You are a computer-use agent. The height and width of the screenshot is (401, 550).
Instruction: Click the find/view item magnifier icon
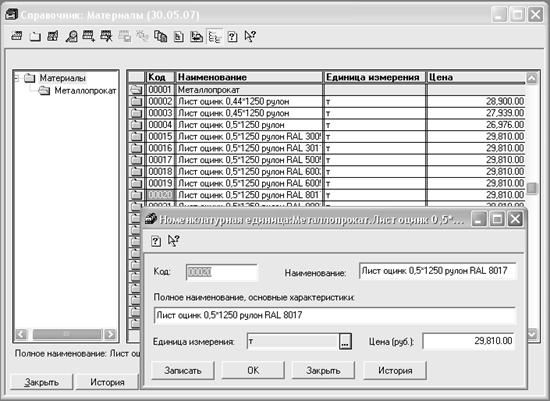click(71, 36)
